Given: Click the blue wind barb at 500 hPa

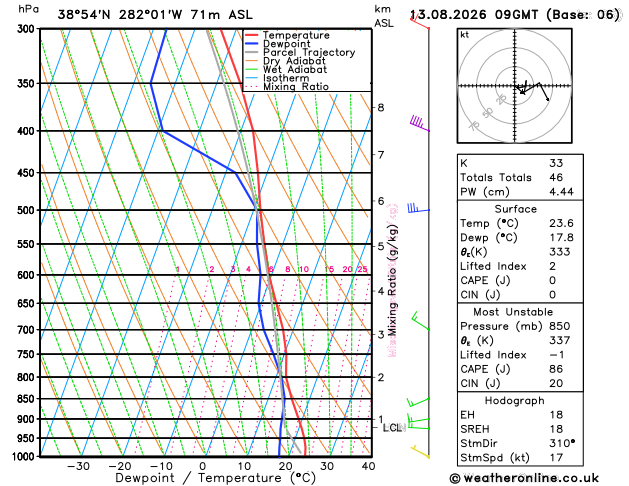Looking at the screenshot, I should (419, 208).
